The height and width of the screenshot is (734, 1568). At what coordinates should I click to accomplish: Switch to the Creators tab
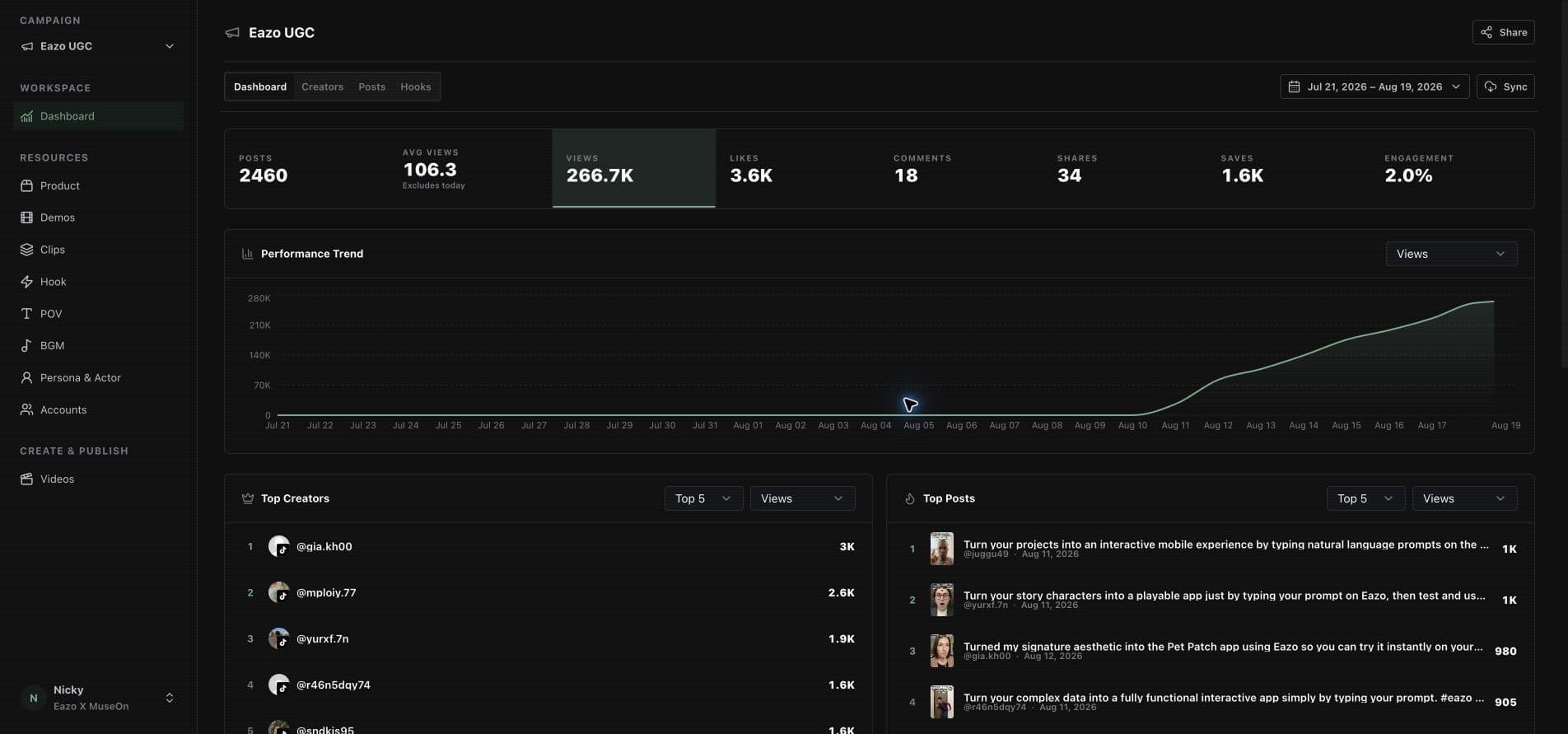[322, 86]
